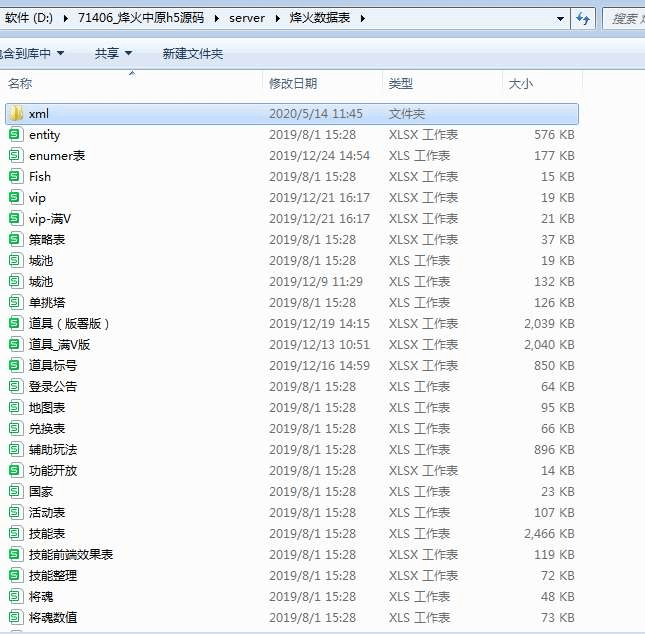Expand the arrow after 烽火数据表 breadcrumb
Screen dimensions: 645x634
click(x=362, y=19)
